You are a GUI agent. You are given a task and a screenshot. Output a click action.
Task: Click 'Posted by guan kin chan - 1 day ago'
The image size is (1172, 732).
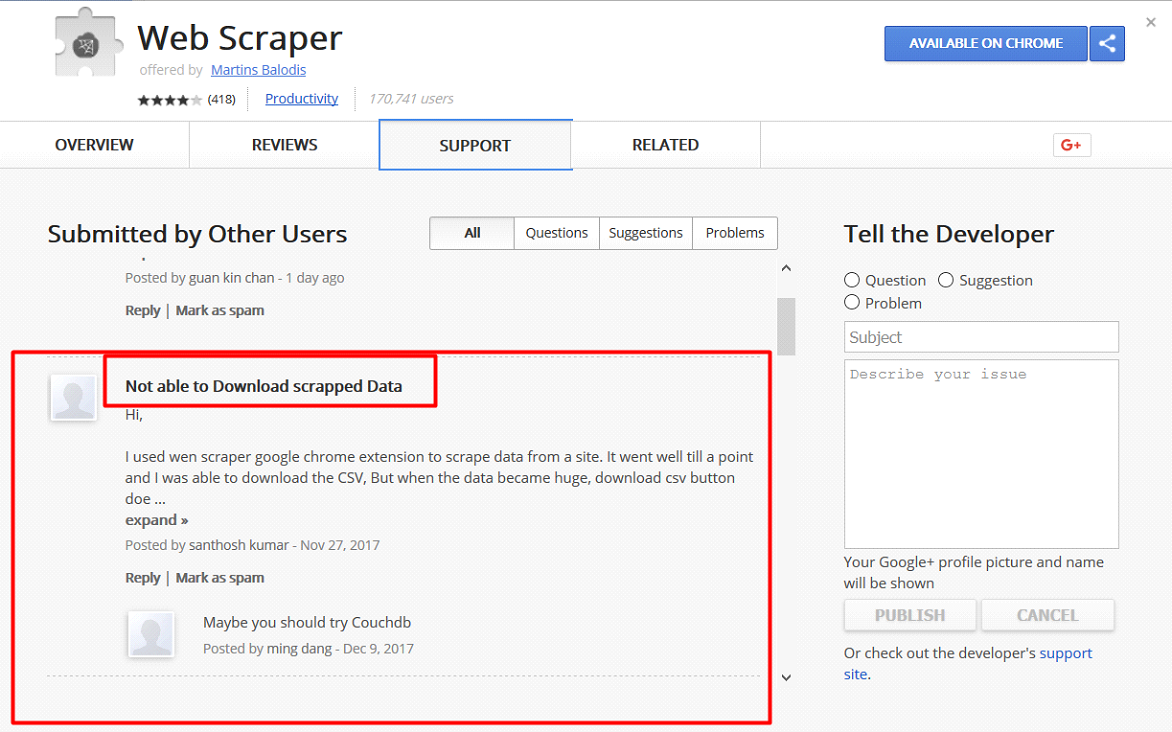click(x=235, y=278)
